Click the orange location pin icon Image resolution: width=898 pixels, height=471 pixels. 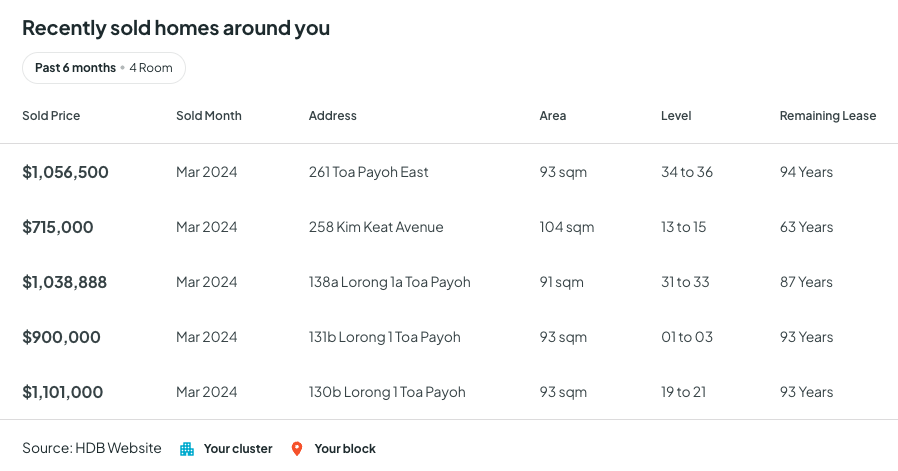point(297,449)
